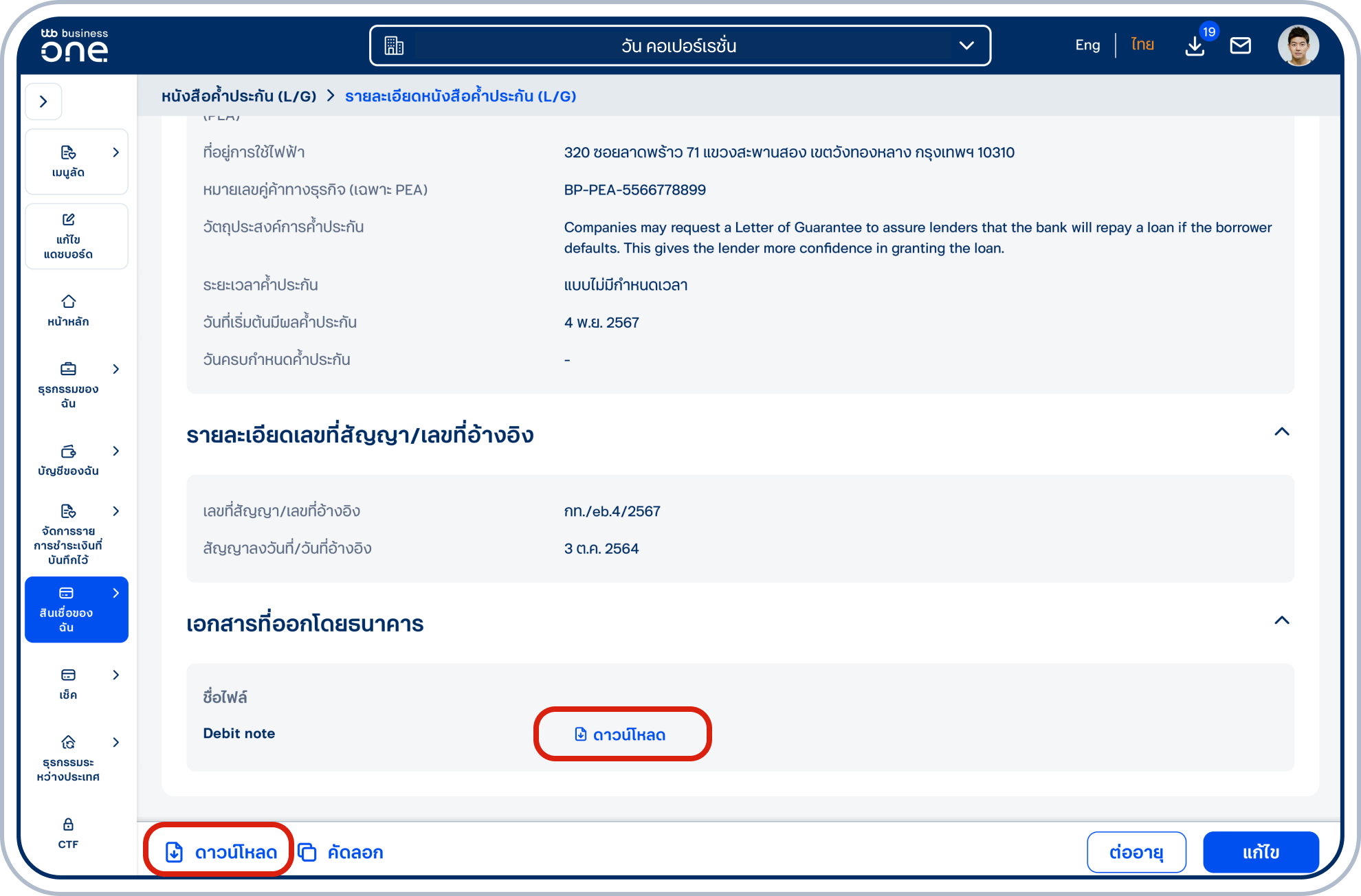1361x896 pixels.
Task: Select the เช็ค cheque icon
Action: pyautogui.click(x=67, y=675)
